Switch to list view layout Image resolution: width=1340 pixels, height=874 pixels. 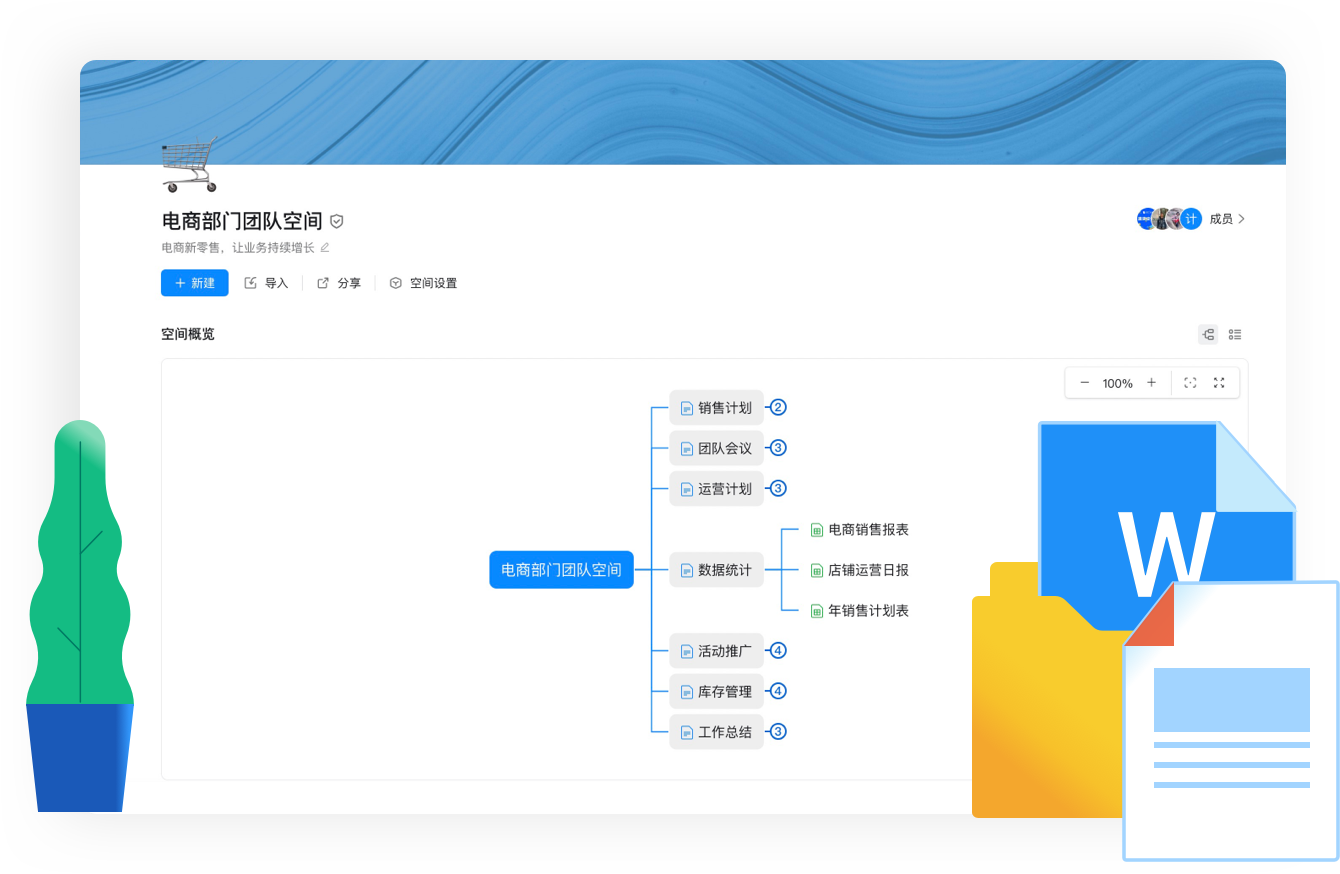(x=1235, y=335)
